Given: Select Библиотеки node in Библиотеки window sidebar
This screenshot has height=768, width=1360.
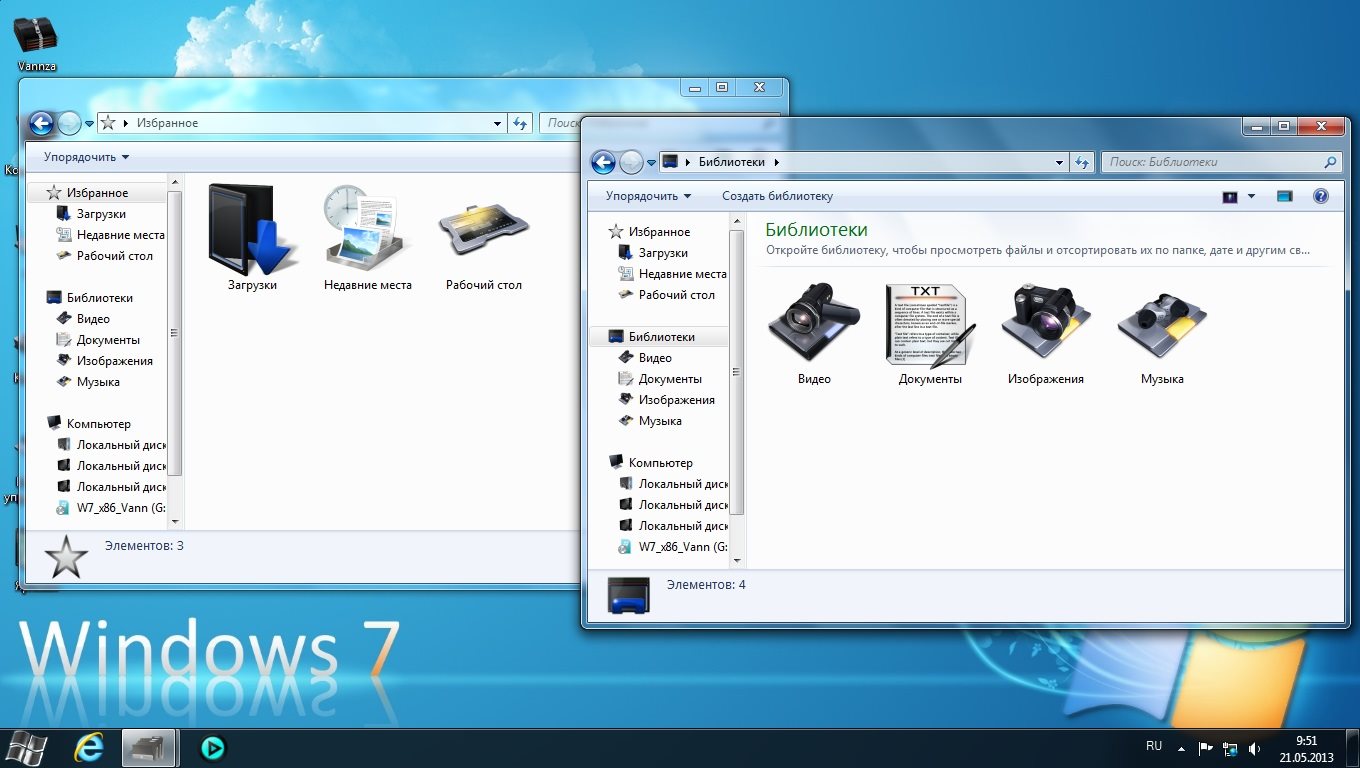Looking at the screenshot, I should coord(661,337).
